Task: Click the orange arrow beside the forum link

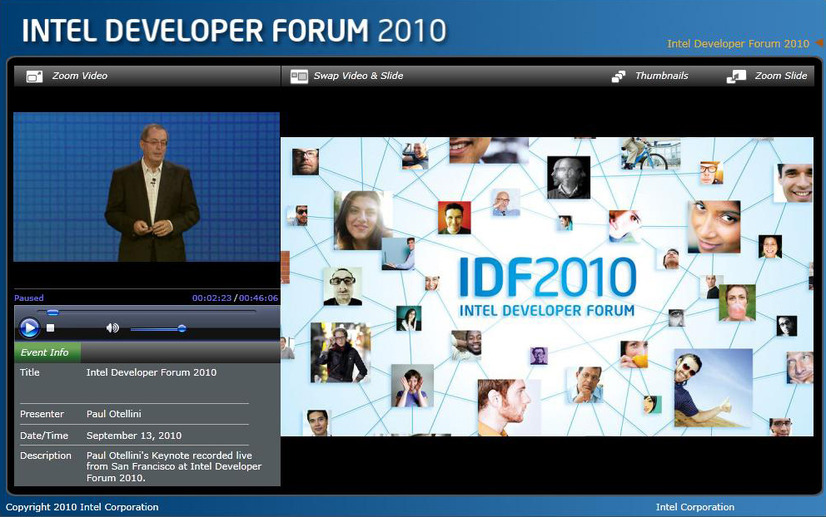Action: [820, 43]
